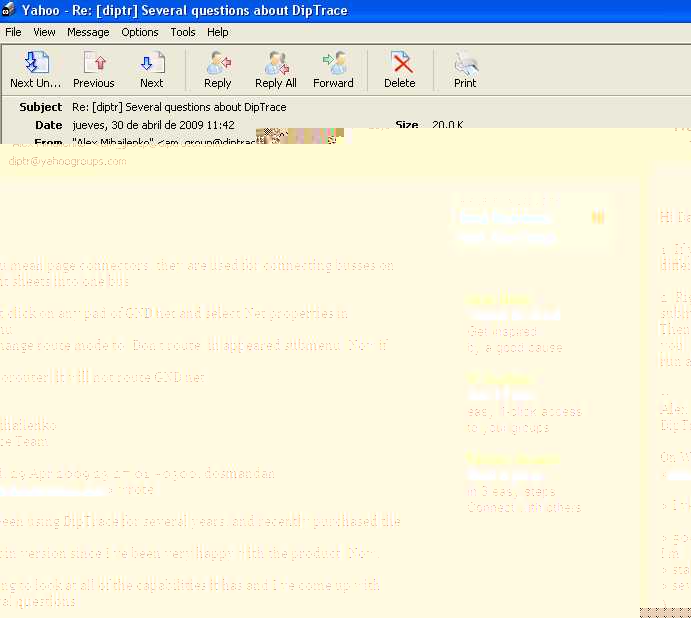
Task: Print the open message
Action: (x=465, y=69)
